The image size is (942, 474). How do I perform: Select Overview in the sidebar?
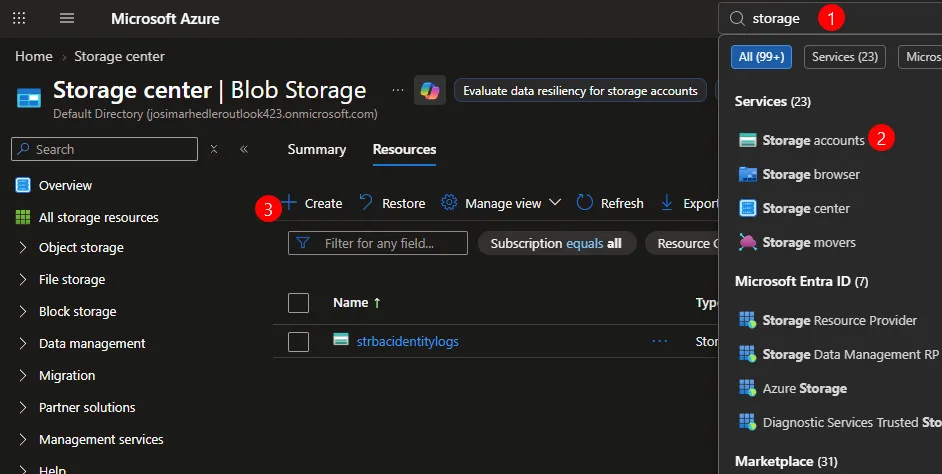(65, 185)
